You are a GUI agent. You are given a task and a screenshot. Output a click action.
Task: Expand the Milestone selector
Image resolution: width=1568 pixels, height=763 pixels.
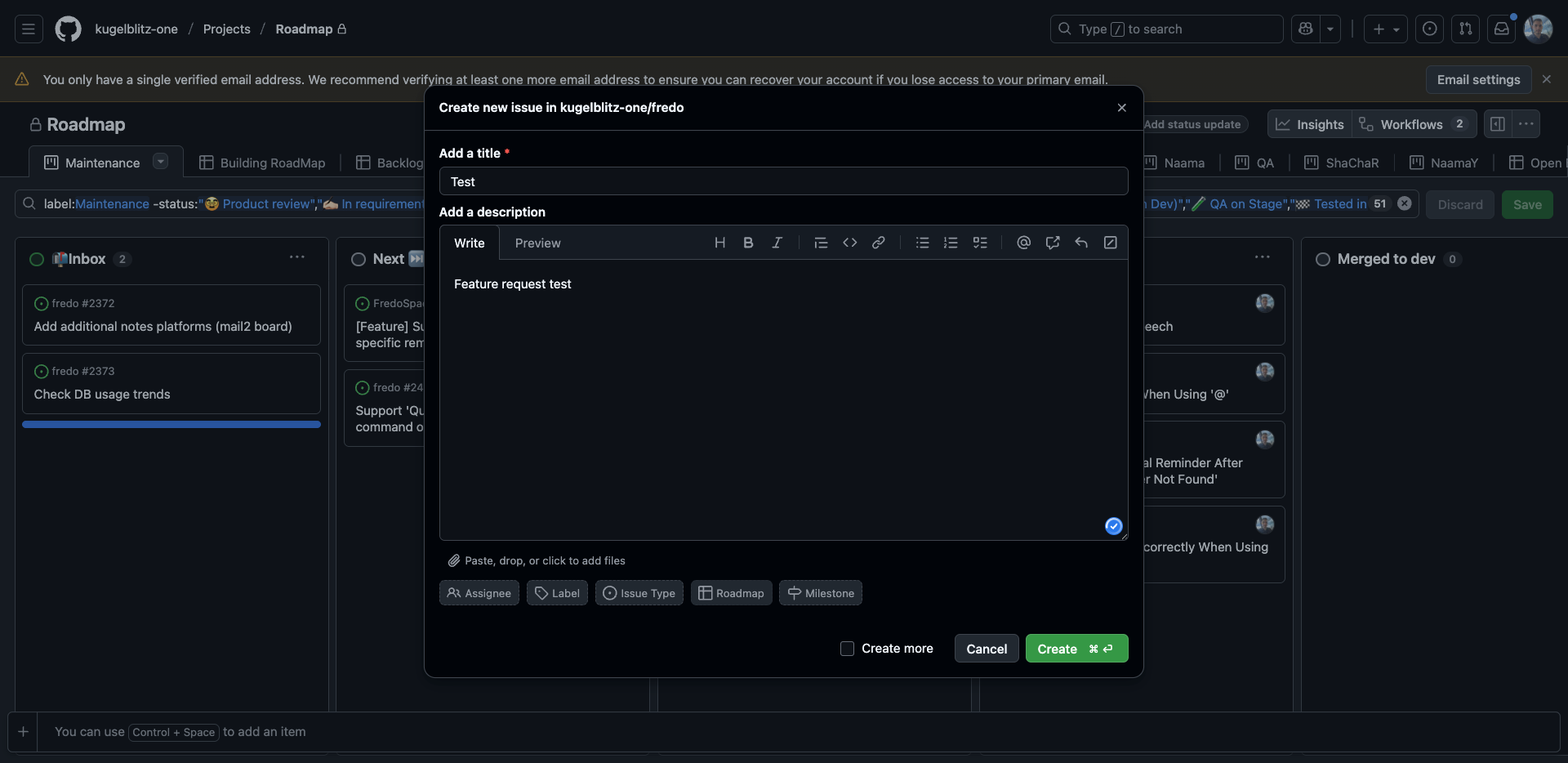pyautogui.click(x=820, y=593)
